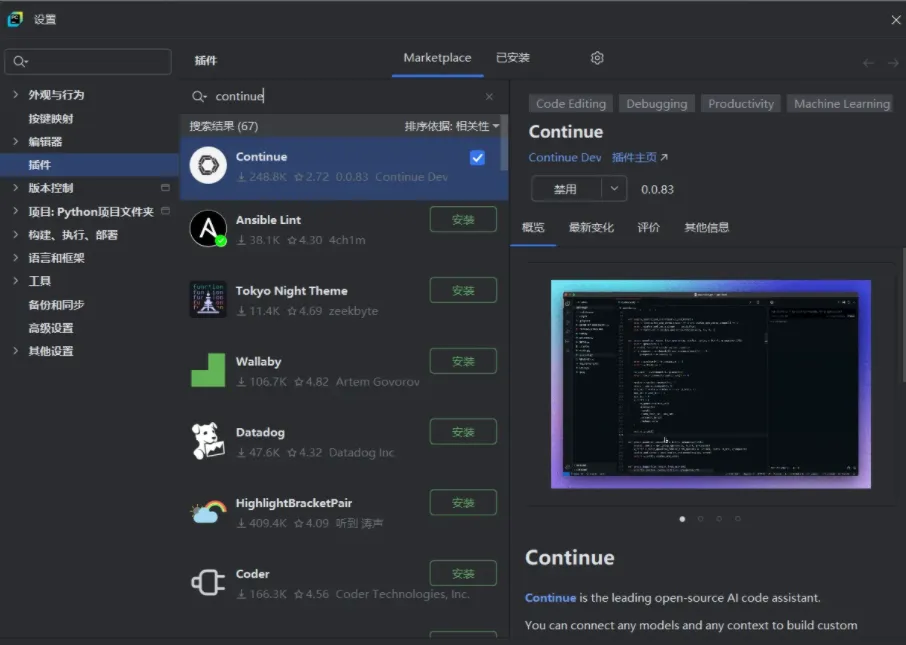Viewport: 906px width, 645px height.
Task: Expand 工具 settings group
Action: [x=16, y=280]
